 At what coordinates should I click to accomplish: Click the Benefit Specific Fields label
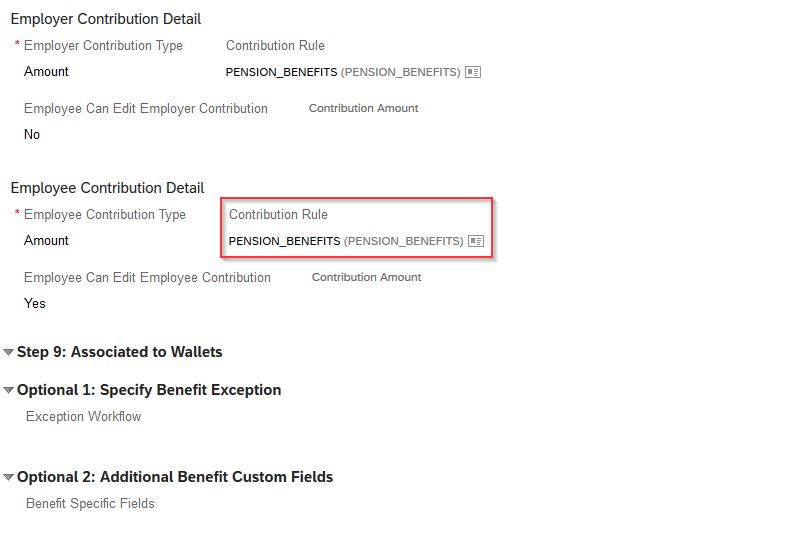[90, 503]
